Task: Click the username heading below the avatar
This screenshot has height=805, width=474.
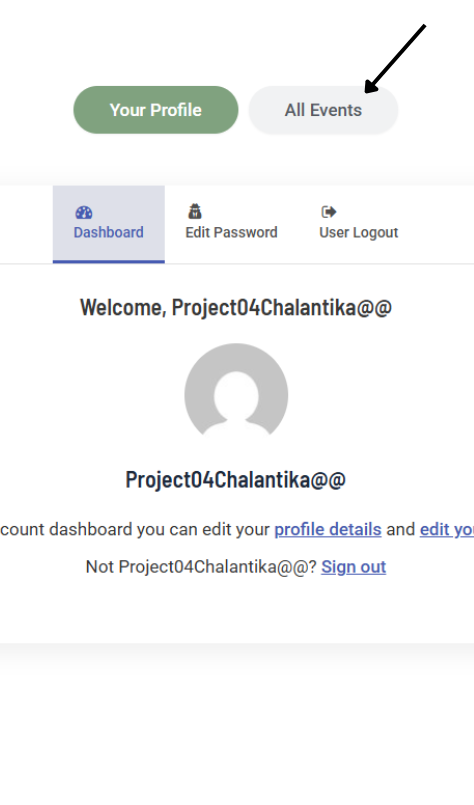Action: coord(236,480)
